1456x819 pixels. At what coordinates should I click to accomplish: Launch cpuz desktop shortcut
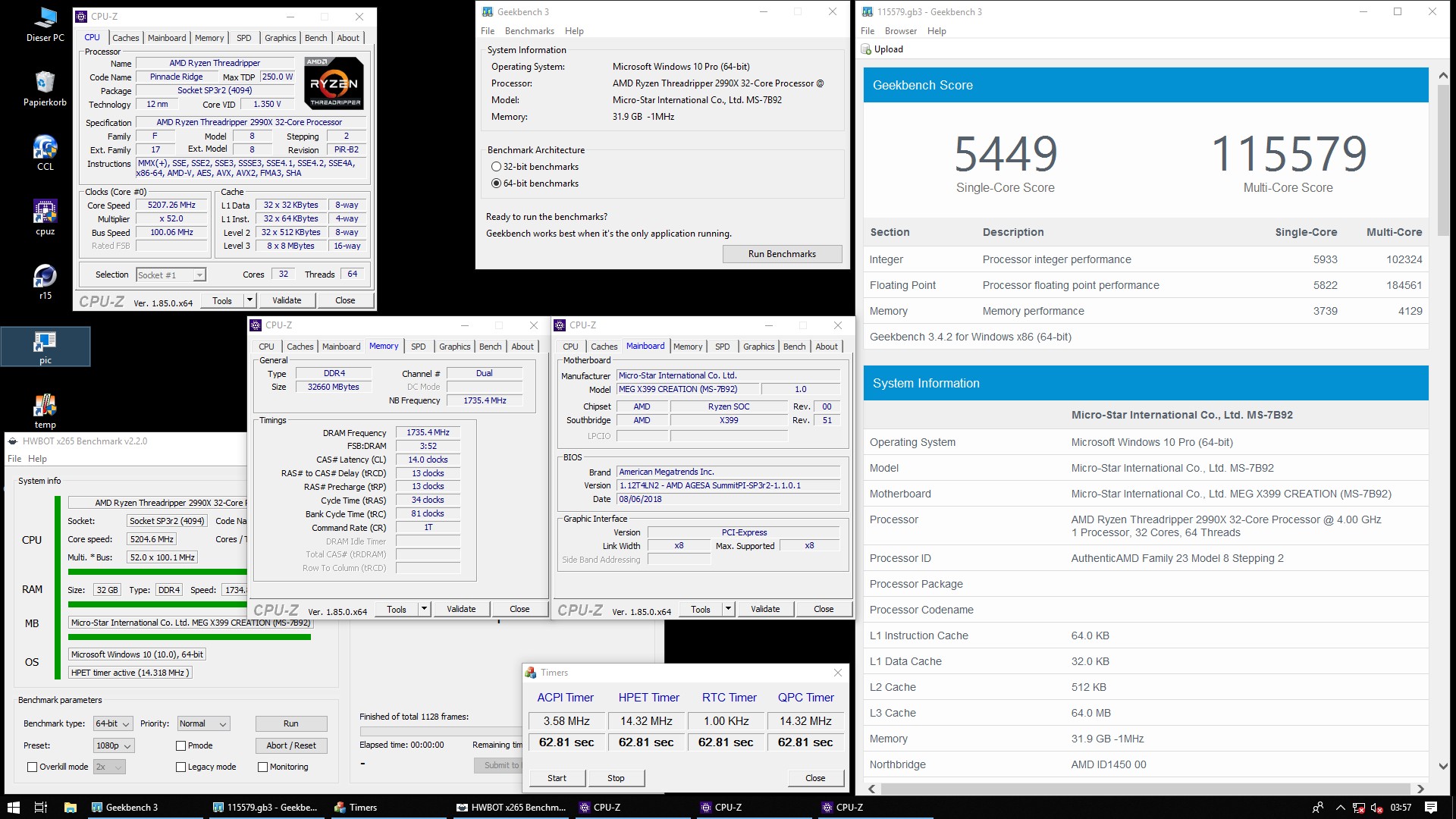[x=45, y=218]
